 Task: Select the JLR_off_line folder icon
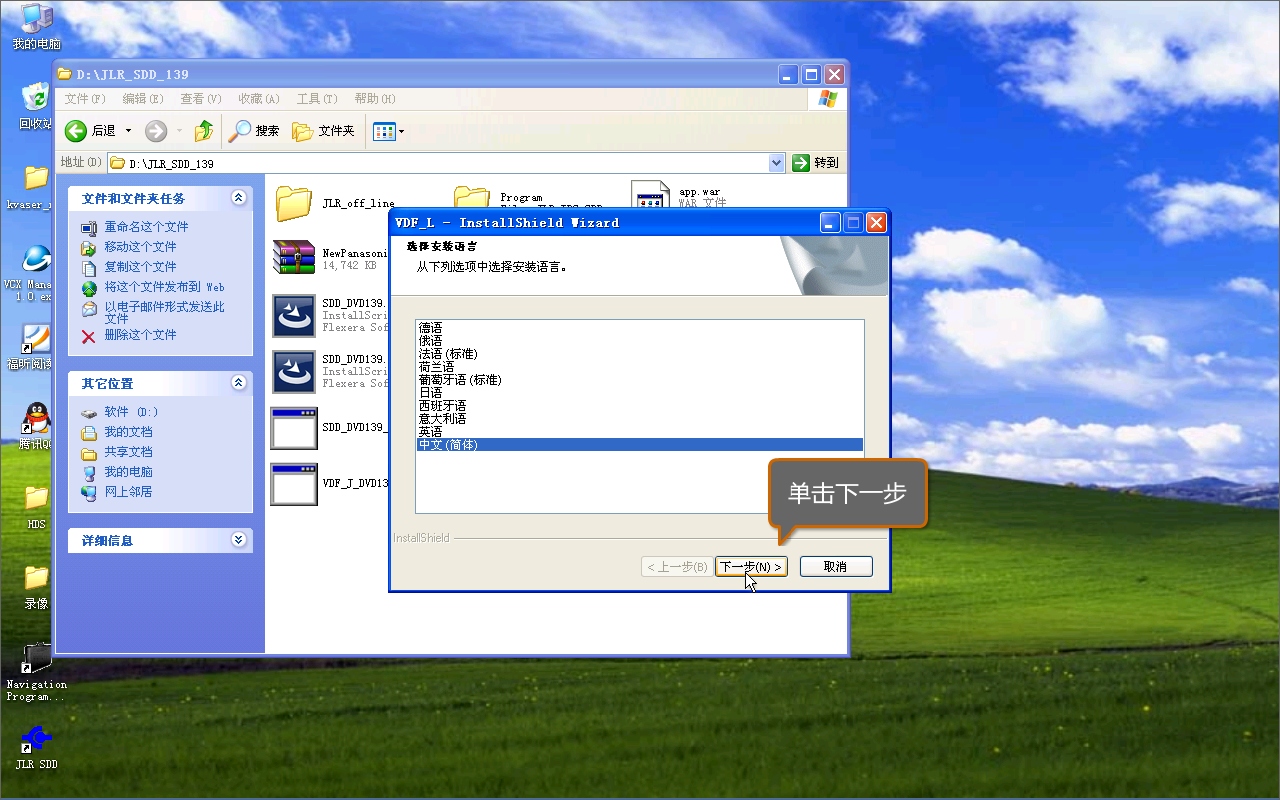point(294,203)
